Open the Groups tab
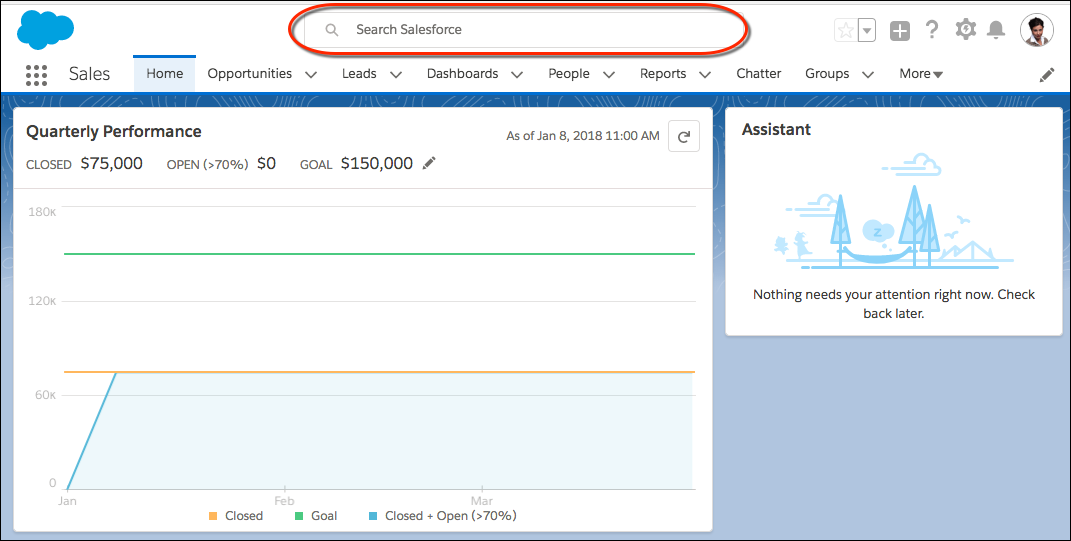 [827, 73]
